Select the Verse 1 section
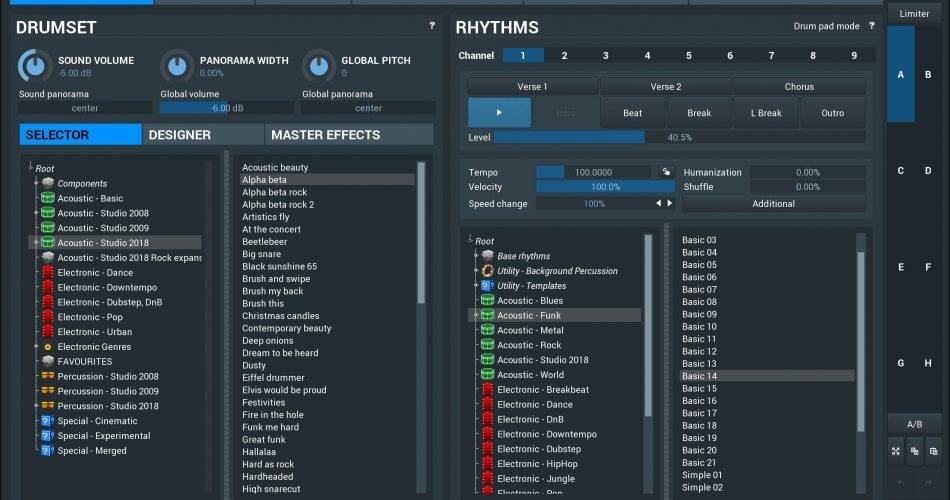 533,87
